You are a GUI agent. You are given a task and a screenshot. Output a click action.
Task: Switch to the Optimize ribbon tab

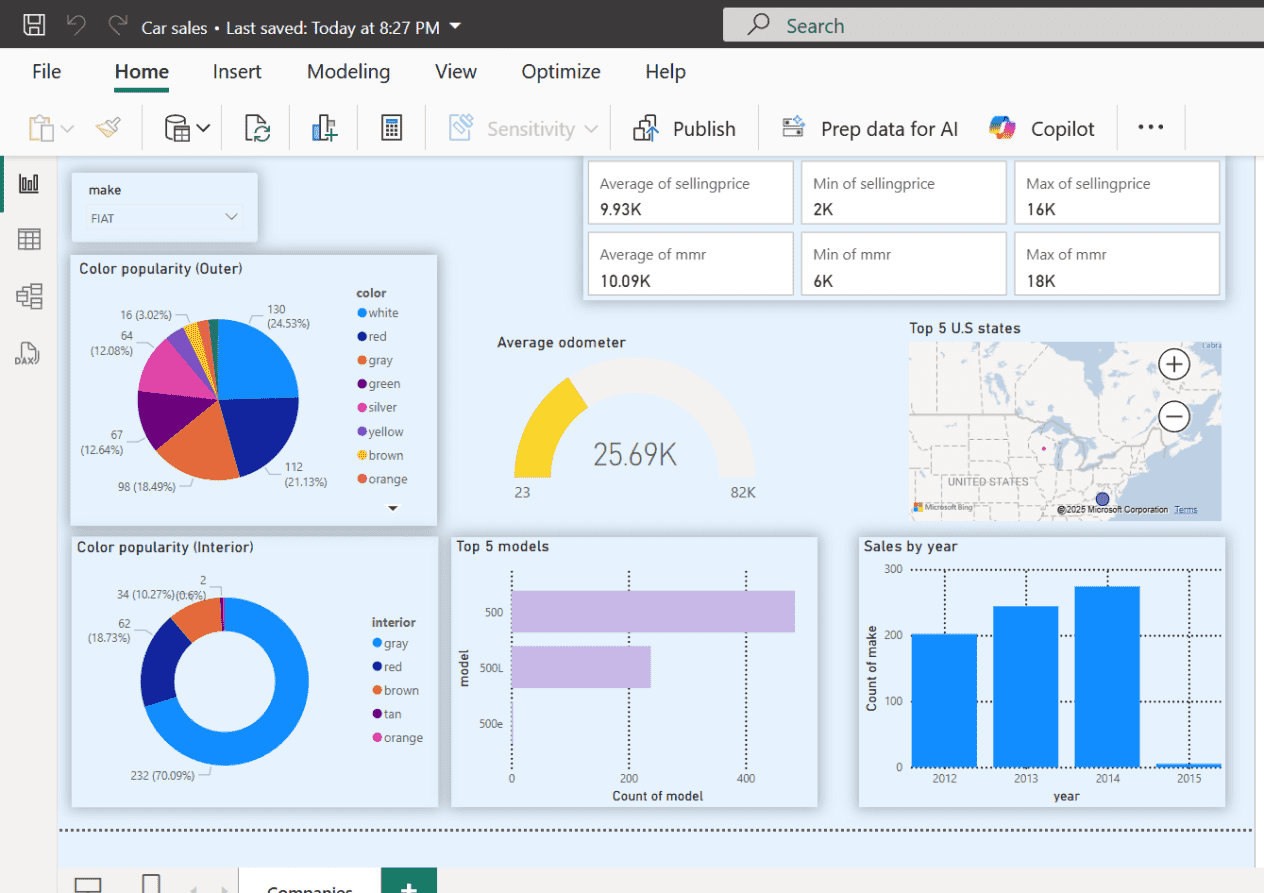coord(561,72)
